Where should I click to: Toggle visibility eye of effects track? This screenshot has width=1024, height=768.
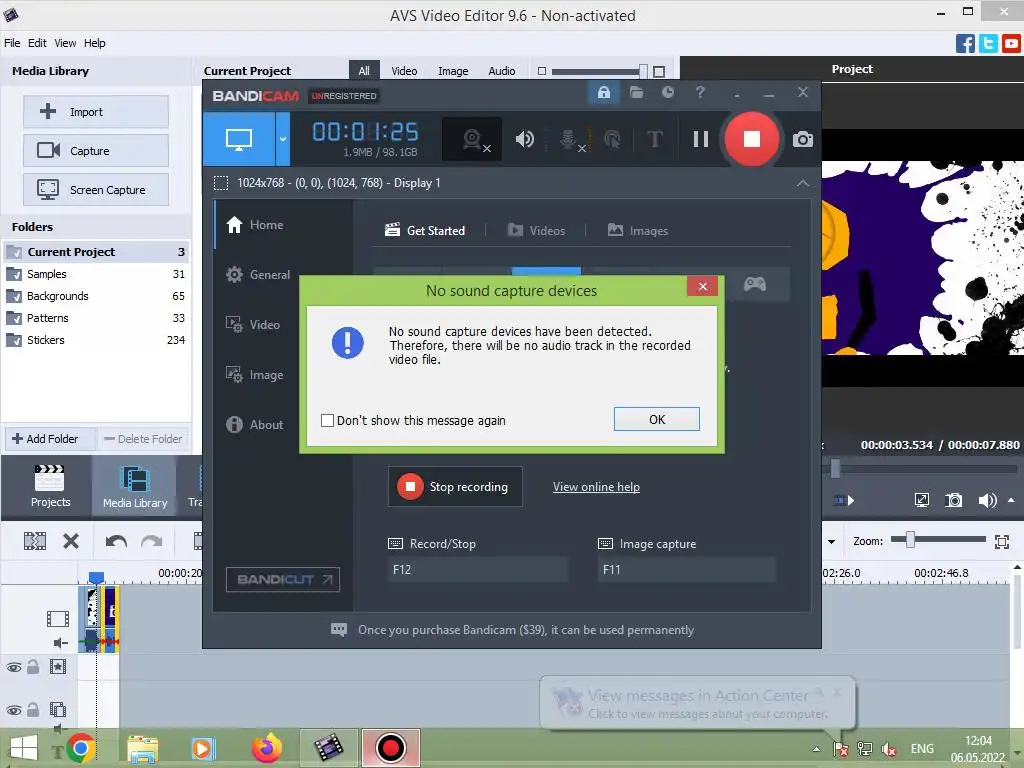tap(14, 667)
